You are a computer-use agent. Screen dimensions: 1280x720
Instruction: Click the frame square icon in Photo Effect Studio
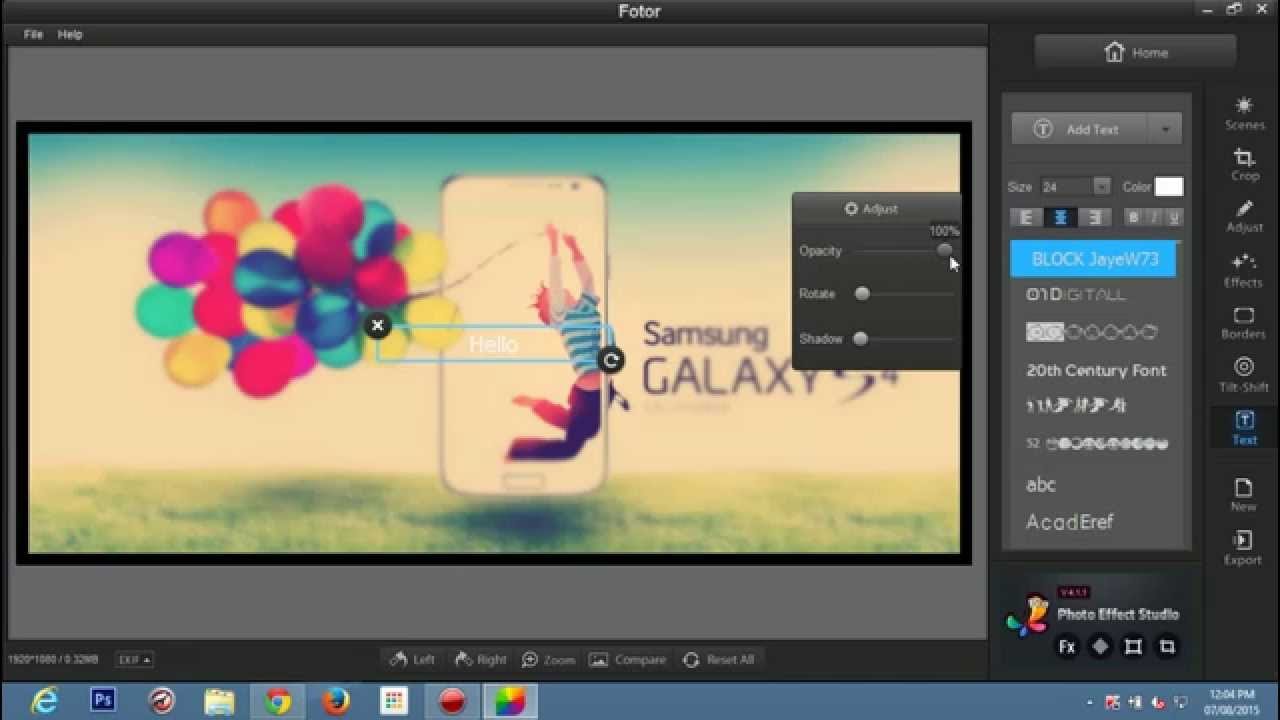(1133, 647)
